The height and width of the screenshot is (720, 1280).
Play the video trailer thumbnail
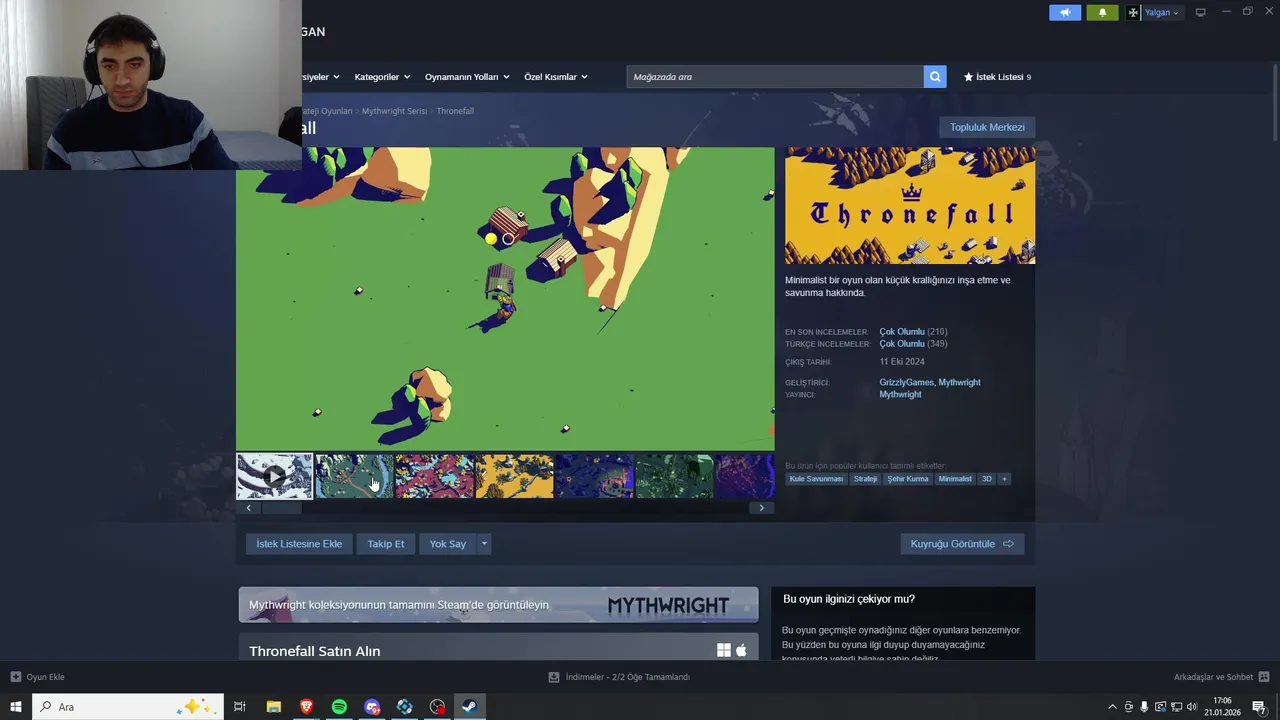[274, 476]
